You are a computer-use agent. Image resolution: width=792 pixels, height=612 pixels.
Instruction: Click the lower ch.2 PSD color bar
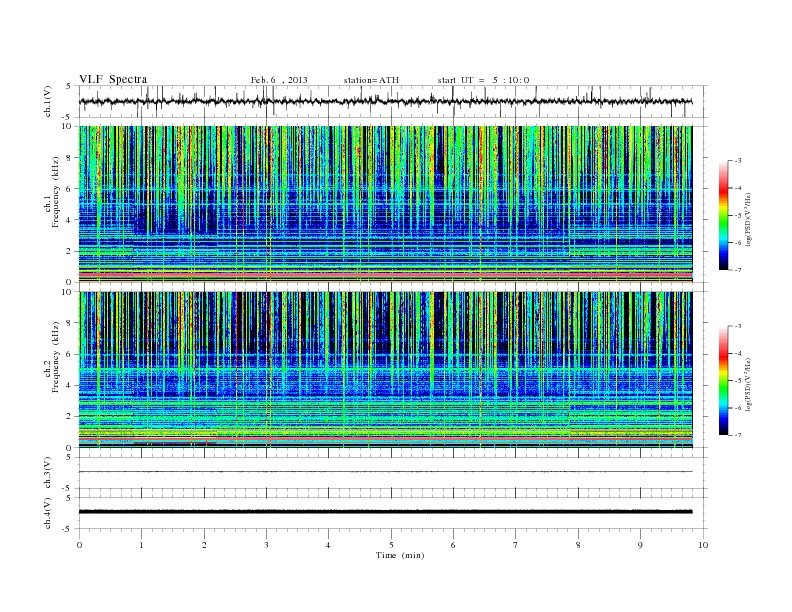[723, 380]
